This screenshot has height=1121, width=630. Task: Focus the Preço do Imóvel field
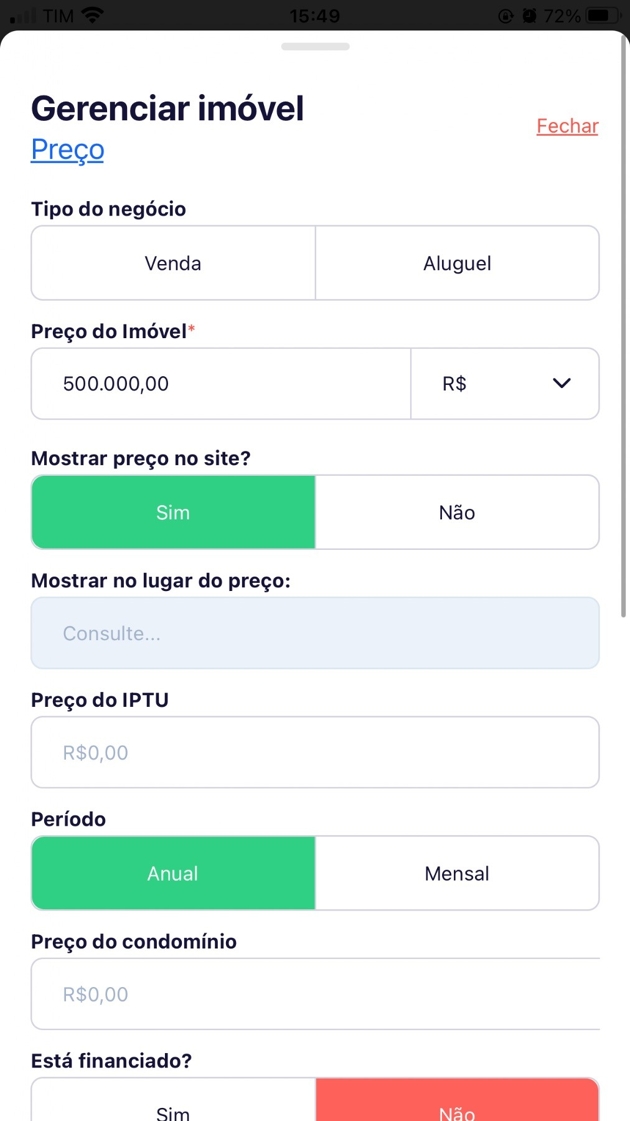(x=221, y=383)
